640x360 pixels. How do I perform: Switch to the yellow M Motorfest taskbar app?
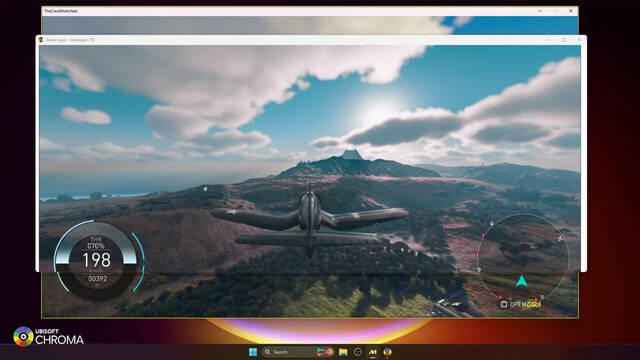tap(373, 352)
